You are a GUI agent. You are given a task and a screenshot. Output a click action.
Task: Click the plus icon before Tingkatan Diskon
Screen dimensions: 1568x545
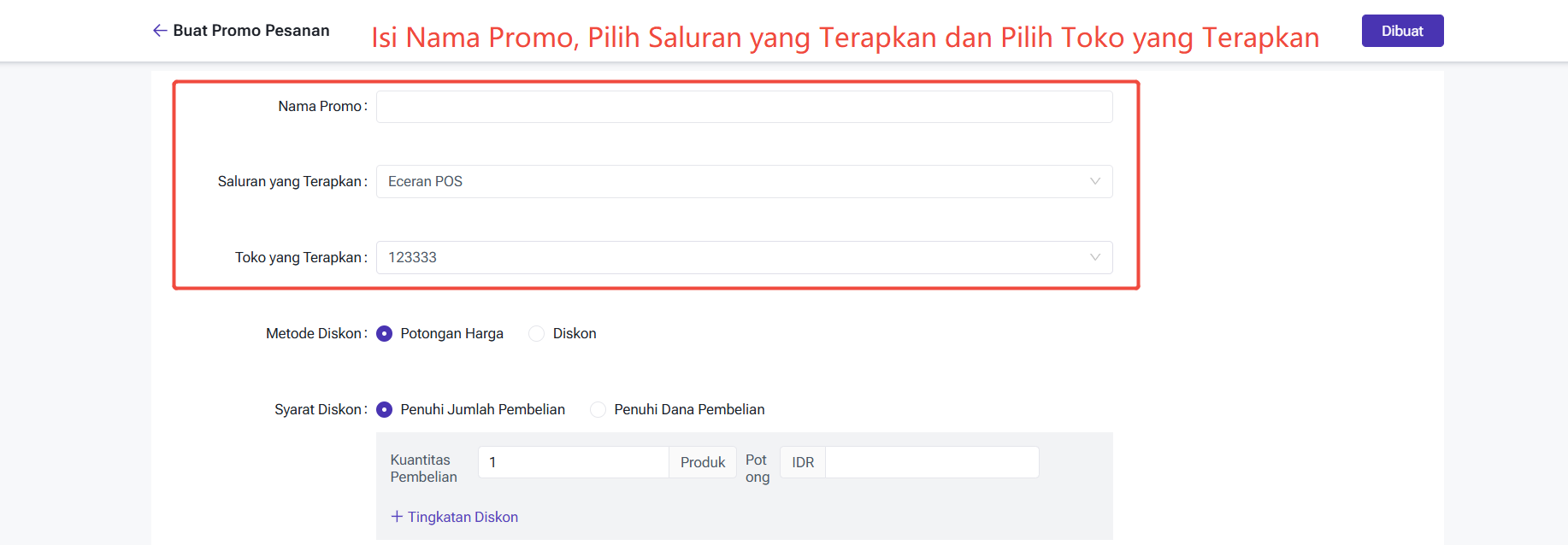[397, 517]
